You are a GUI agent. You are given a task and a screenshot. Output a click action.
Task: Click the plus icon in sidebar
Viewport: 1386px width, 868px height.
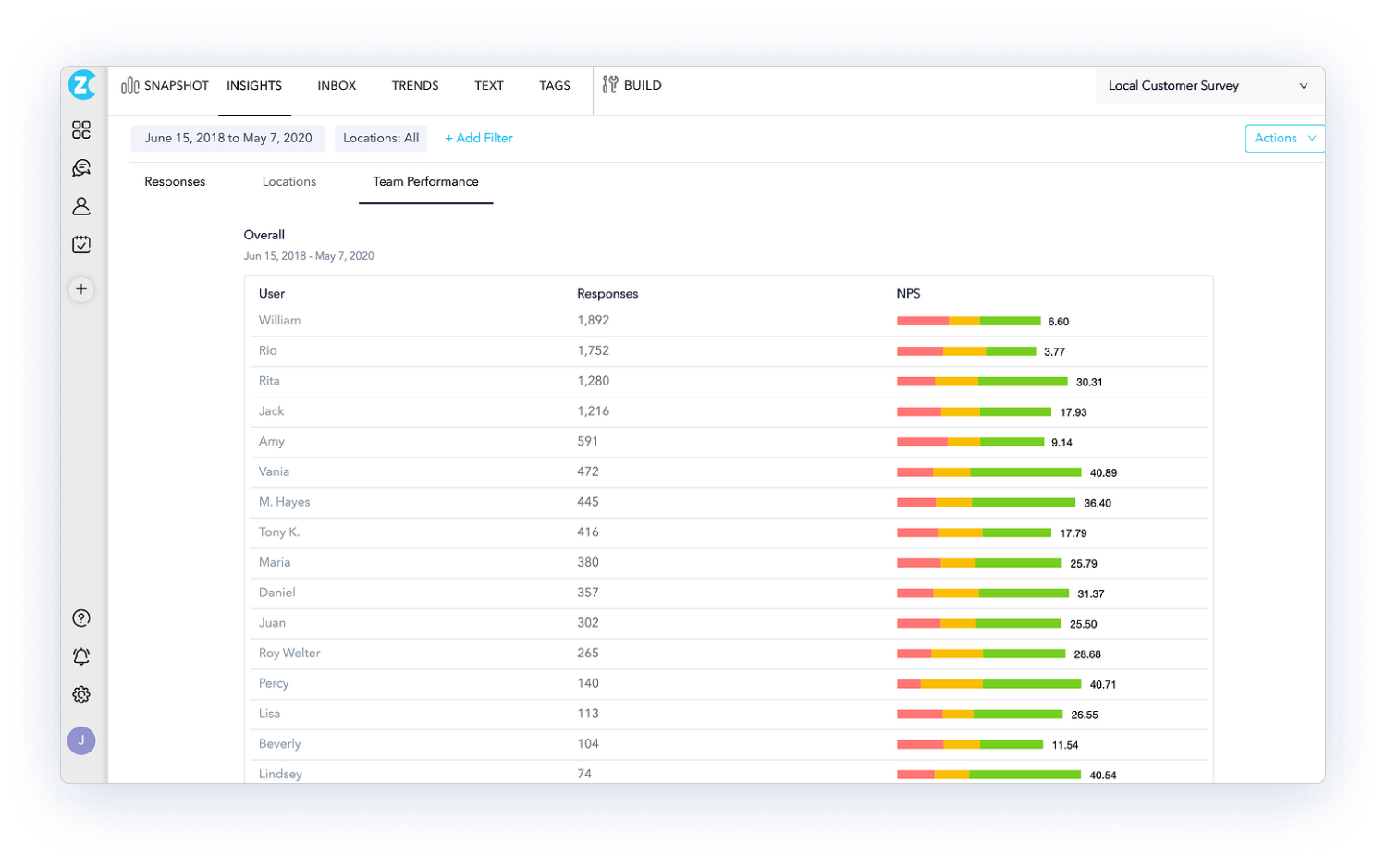[81, 289]
